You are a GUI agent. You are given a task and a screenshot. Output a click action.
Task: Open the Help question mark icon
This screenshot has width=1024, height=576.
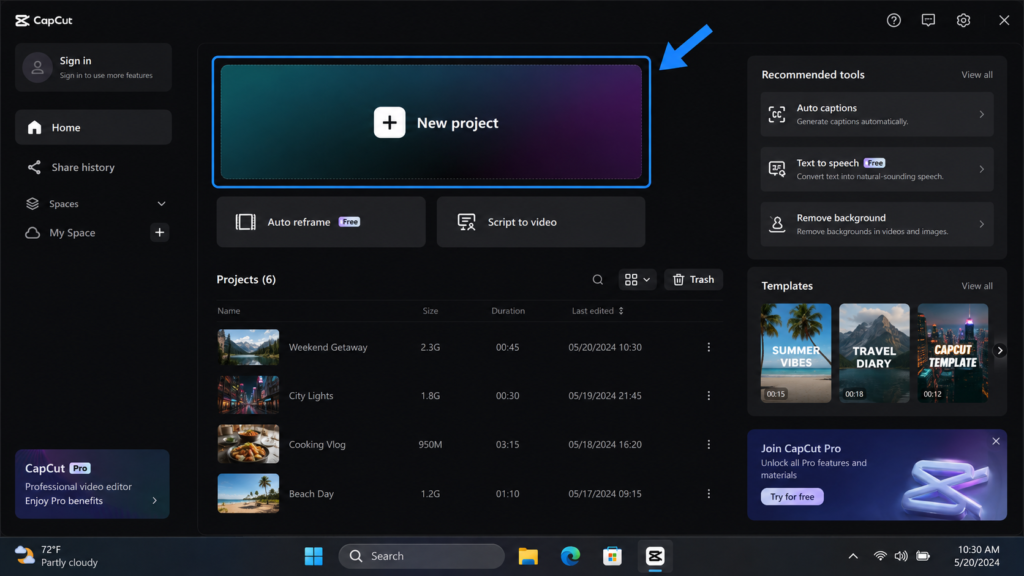[x=893, y=20]
